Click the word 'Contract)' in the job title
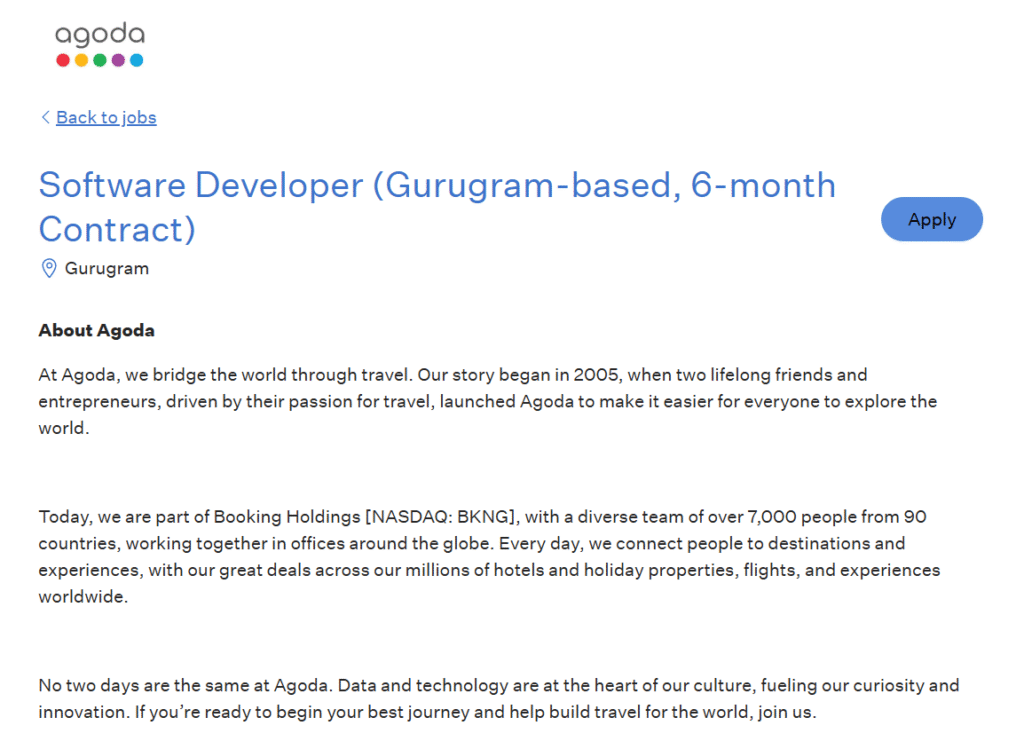 [x=117, y=229]
